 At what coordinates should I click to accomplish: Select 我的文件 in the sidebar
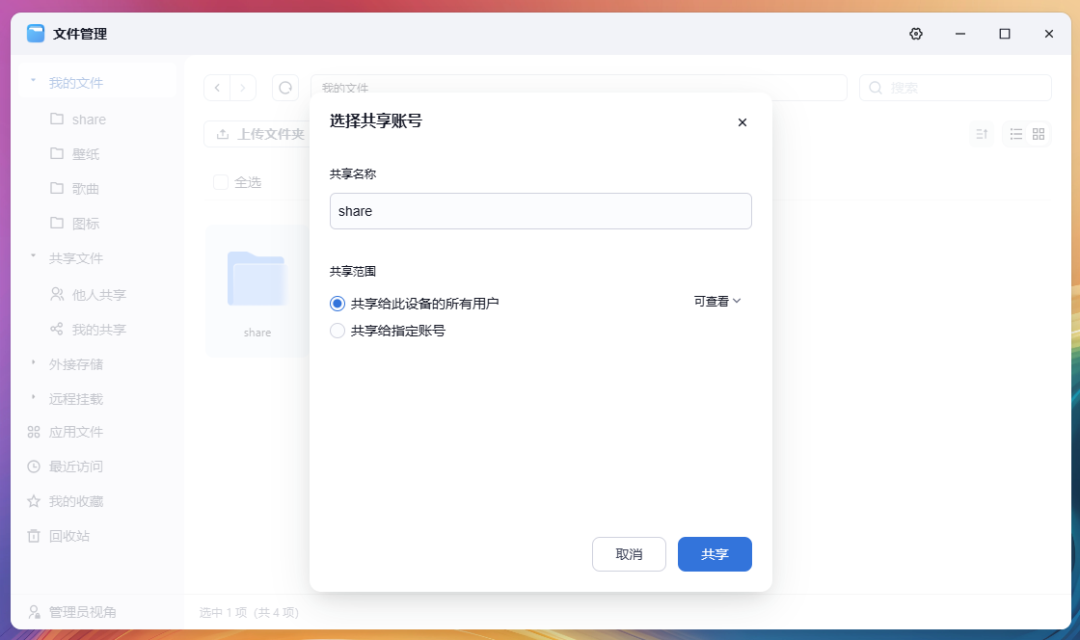[x=76, y=83]
